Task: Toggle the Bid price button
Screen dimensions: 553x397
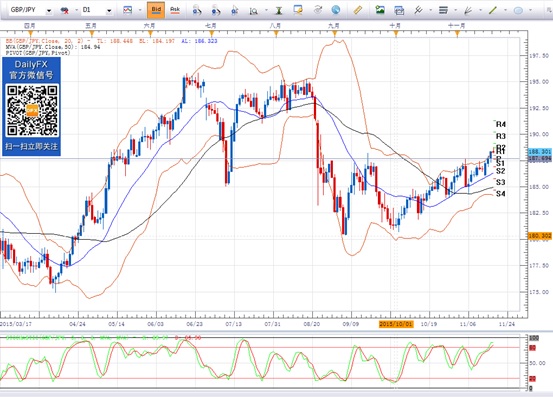Action: (x=156, y=10)
